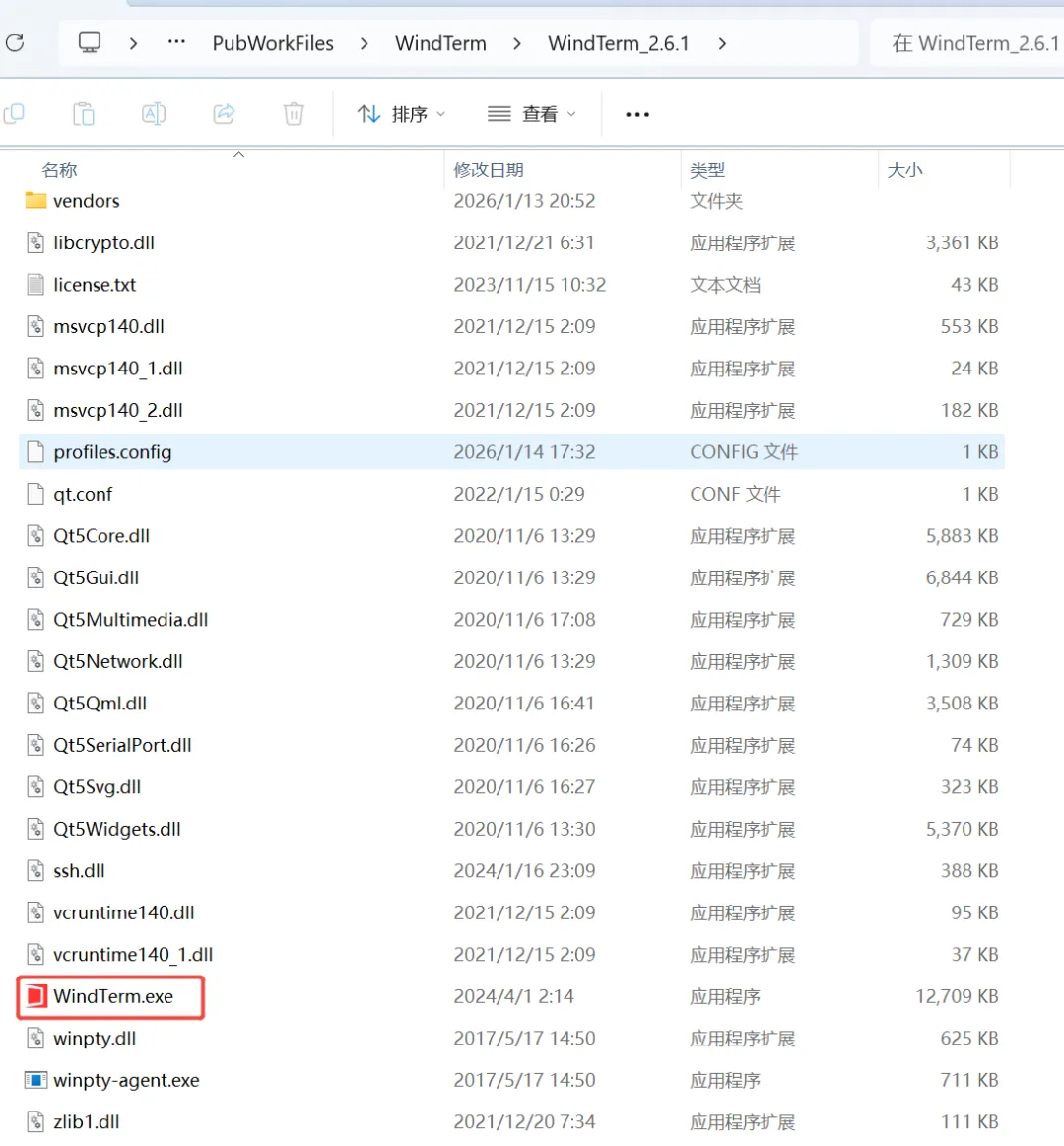
Task: Select the Qt5SerialPort.dll file icon
Action: click(35, 745)
